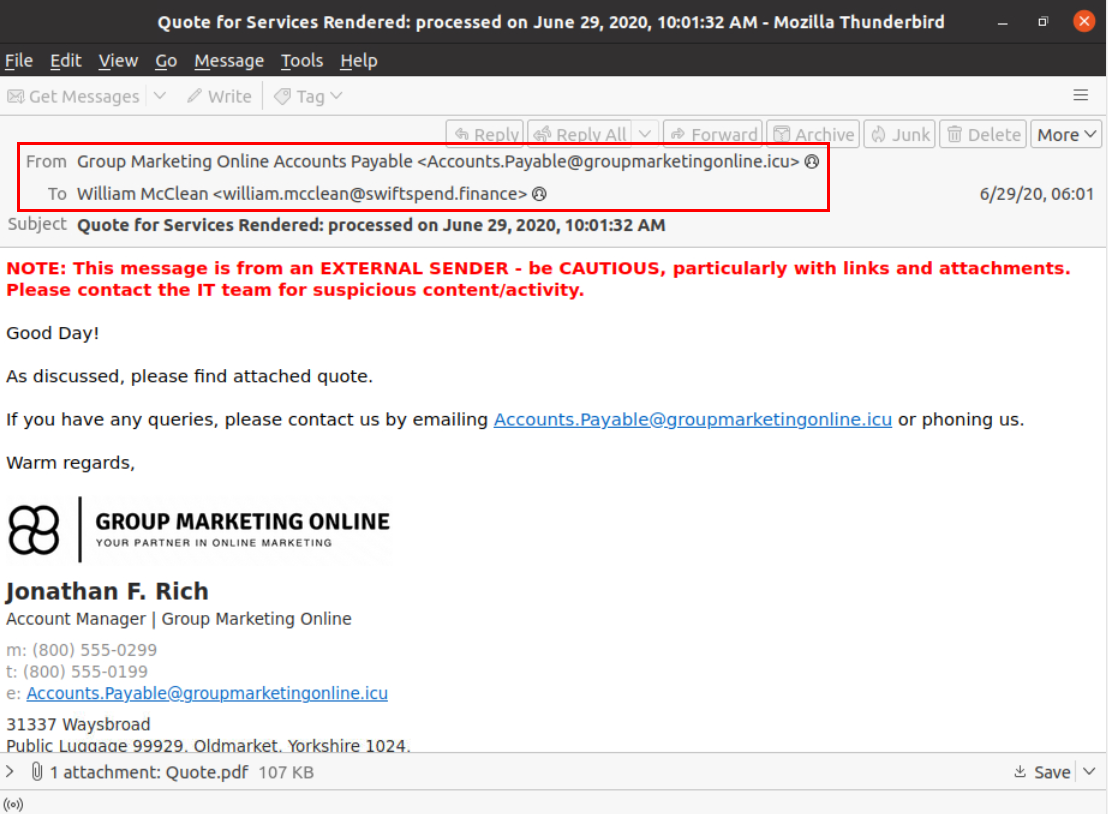Open email link in signature

[207, 693]
